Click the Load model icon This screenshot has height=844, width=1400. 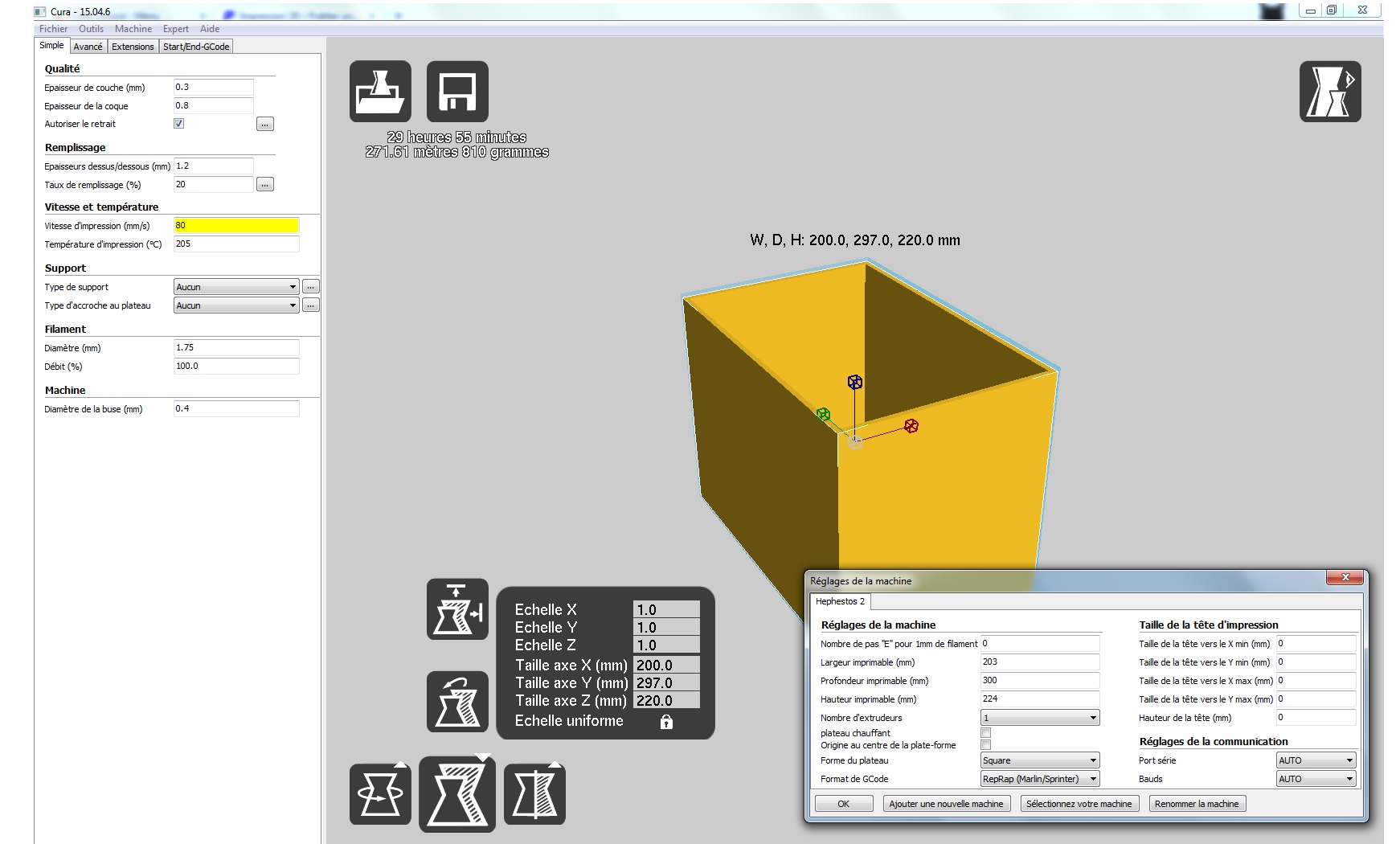[380, 92]
